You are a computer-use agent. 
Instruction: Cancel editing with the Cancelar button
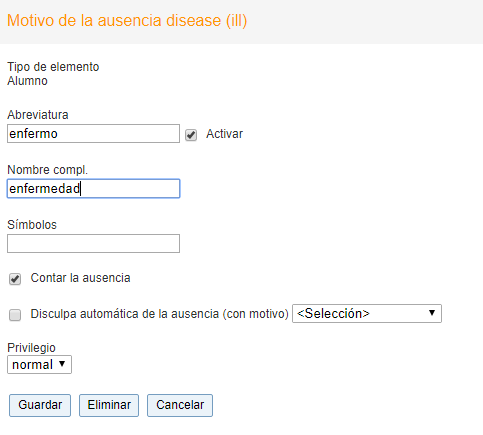[x=180, y=405]
